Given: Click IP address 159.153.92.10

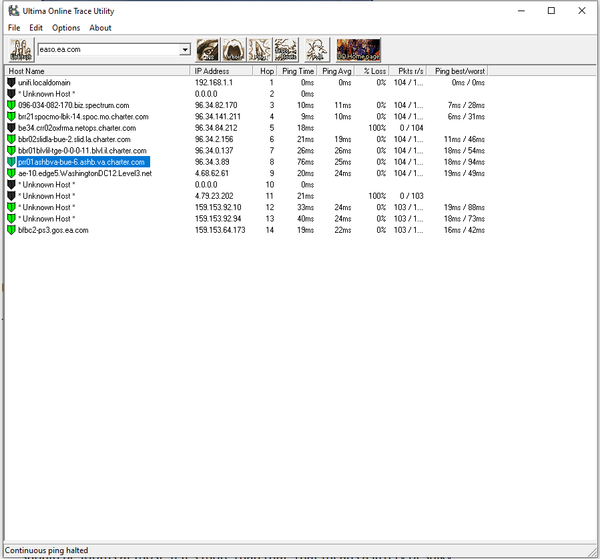Looking at the screenshot, I should (x=218, y=207).
